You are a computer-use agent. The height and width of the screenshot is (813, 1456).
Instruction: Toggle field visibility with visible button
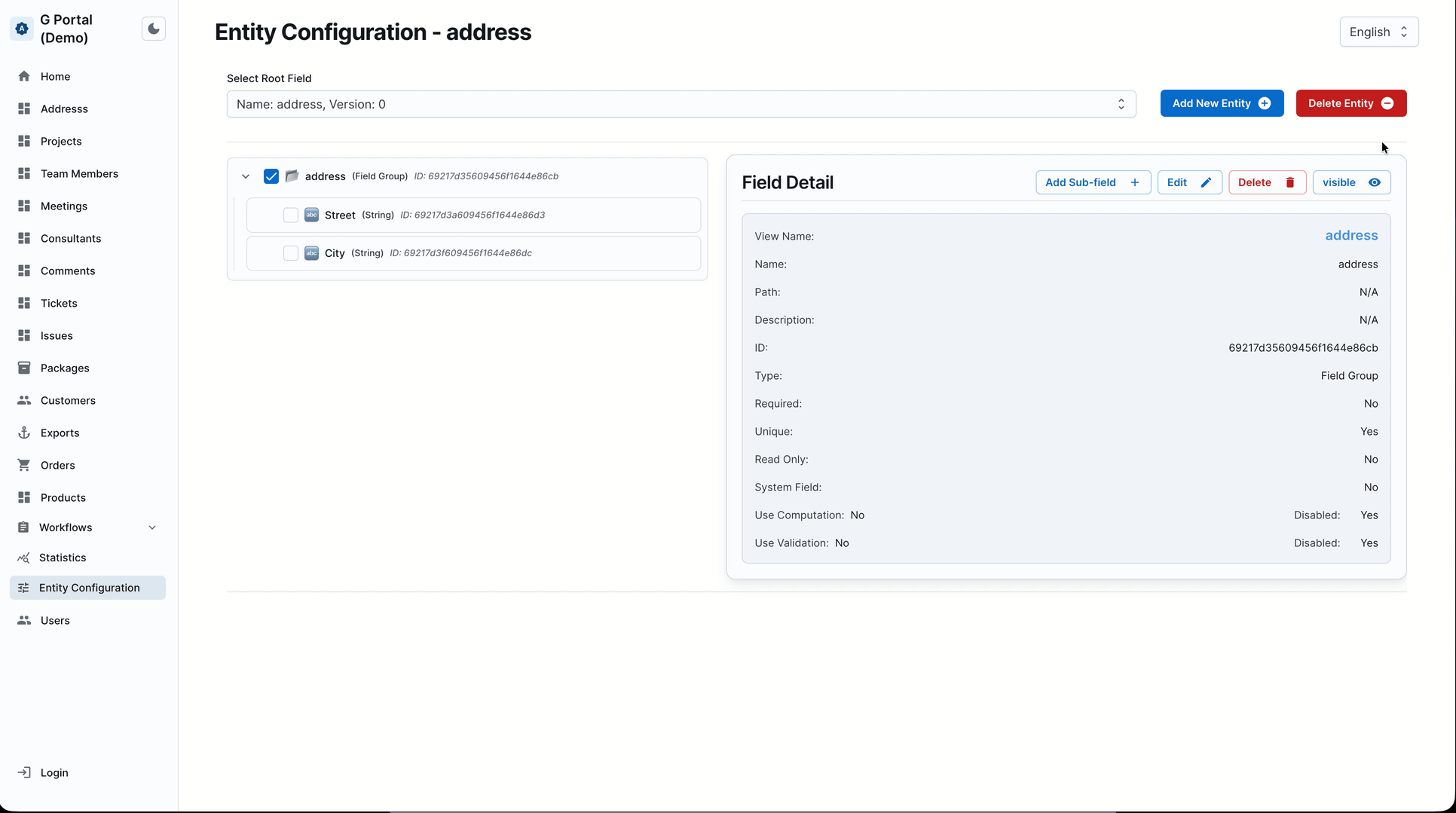pyautogui.click(x=1351, y=182)
